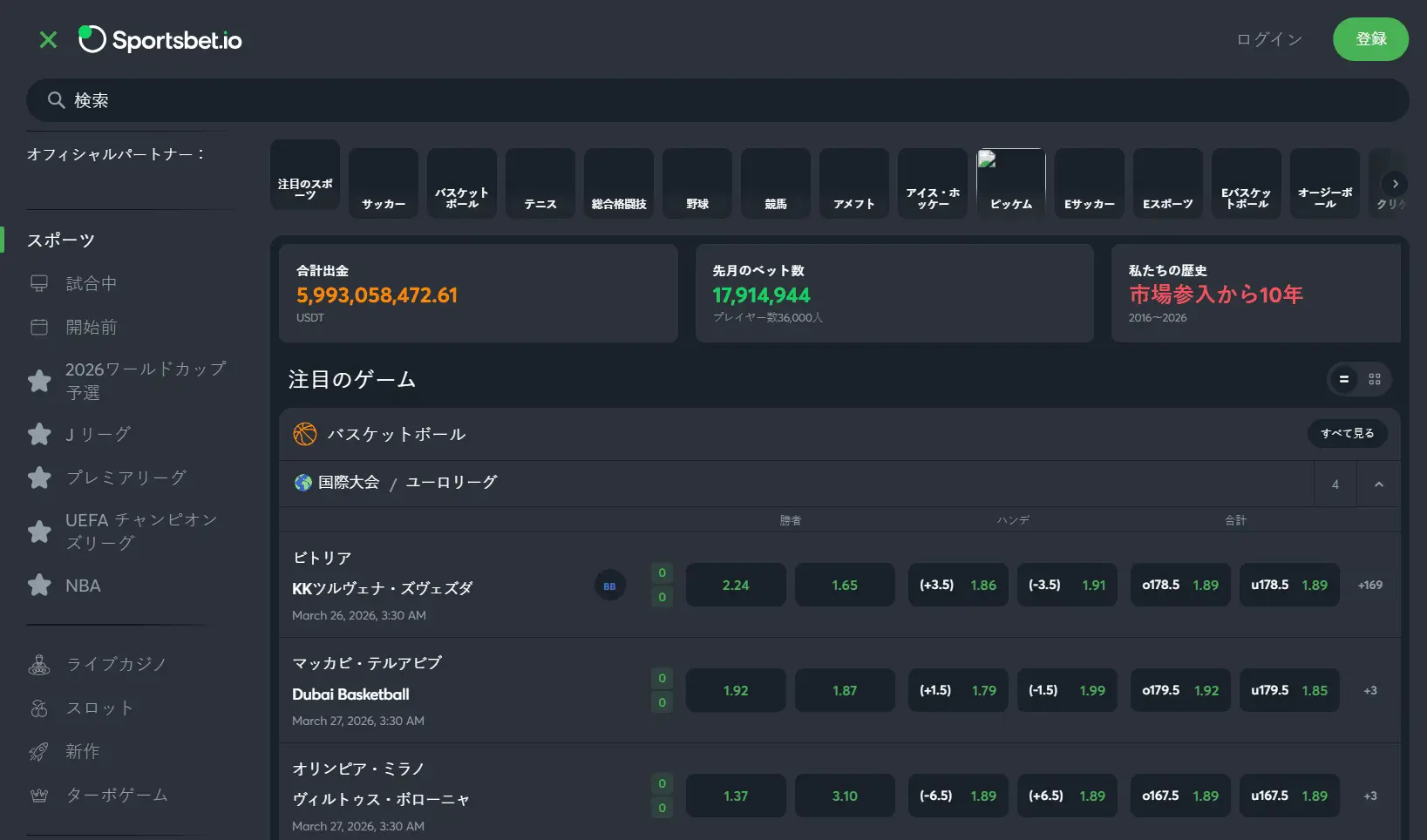
Task: Click the 開始前 calendar icon in sidebar
Action: (39, 327)
